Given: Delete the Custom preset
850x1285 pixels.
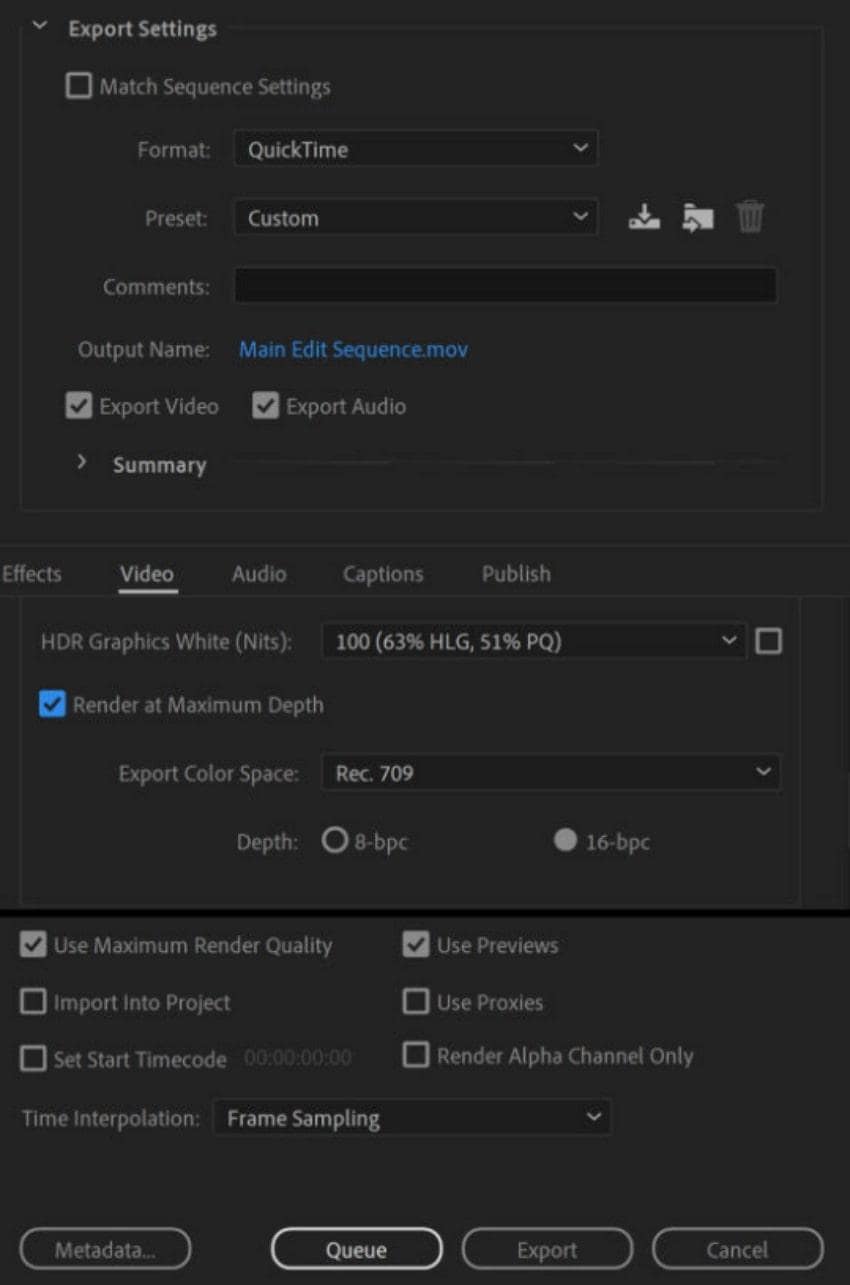Looking at the screenshot, I should [x=751, y=217].
